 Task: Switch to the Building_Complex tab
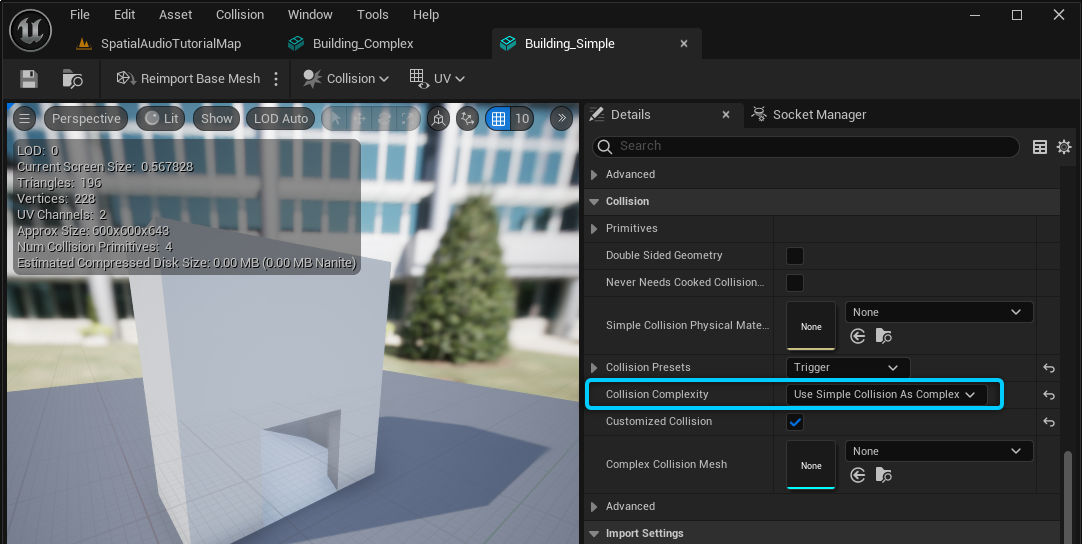point(362,44)
